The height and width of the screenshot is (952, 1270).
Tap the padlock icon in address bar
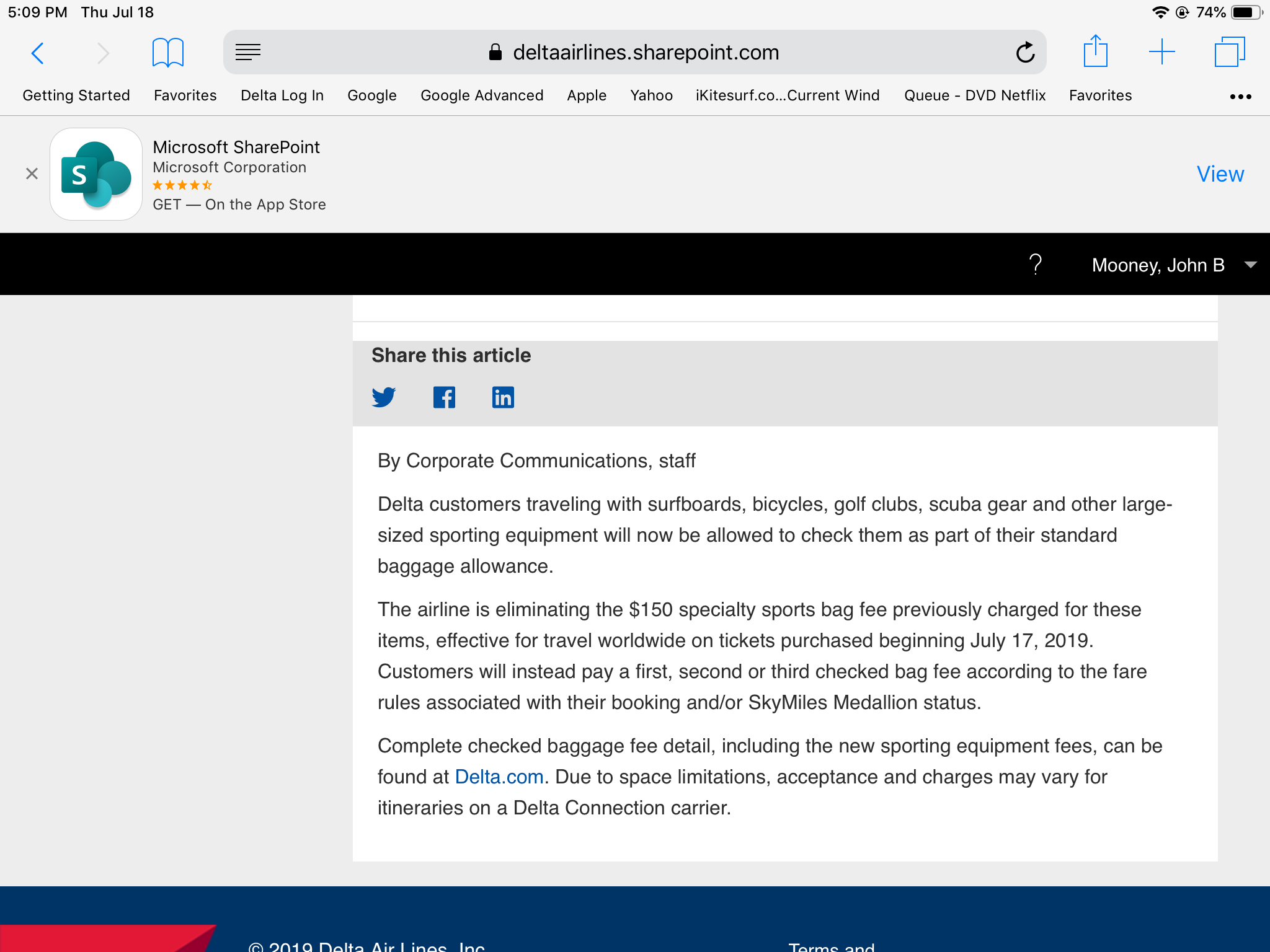click(x=495, y=52)
